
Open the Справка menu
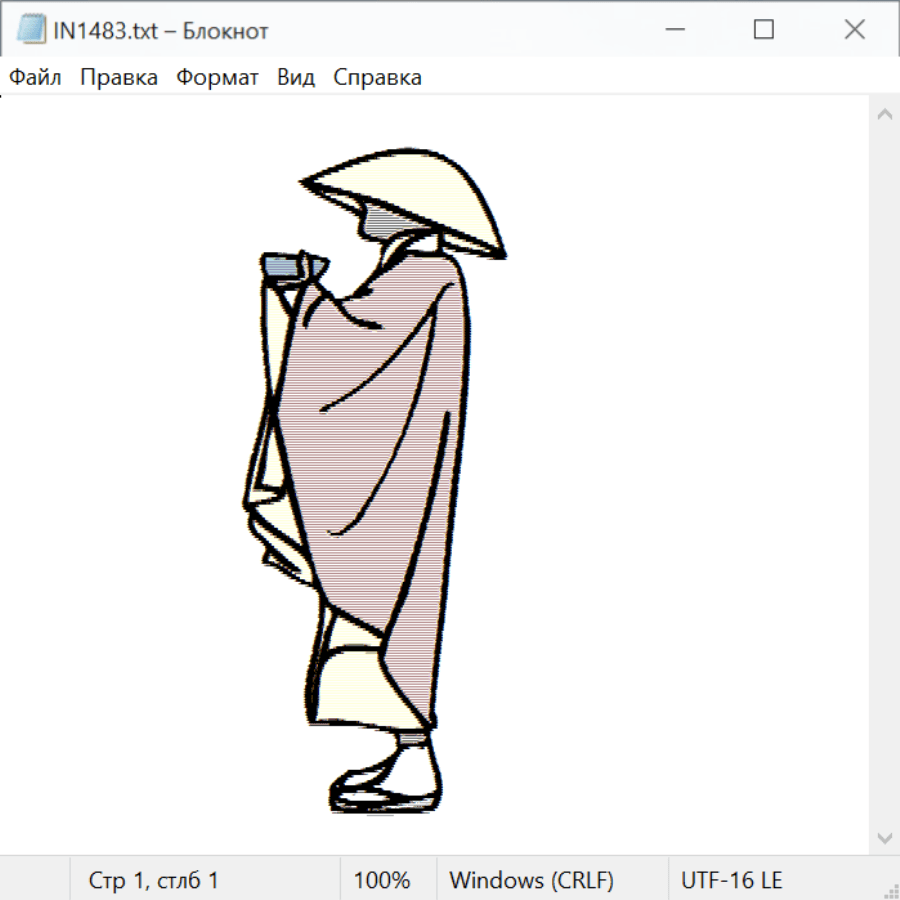pyautogui.click(x=377, y=78)
